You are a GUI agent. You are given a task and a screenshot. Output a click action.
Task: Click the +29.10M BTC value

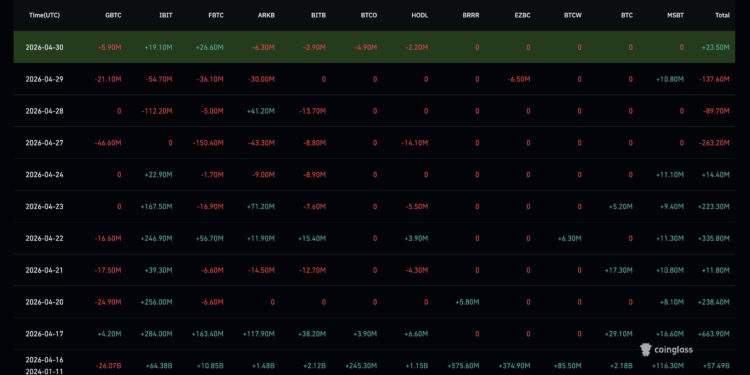[618, 334]
